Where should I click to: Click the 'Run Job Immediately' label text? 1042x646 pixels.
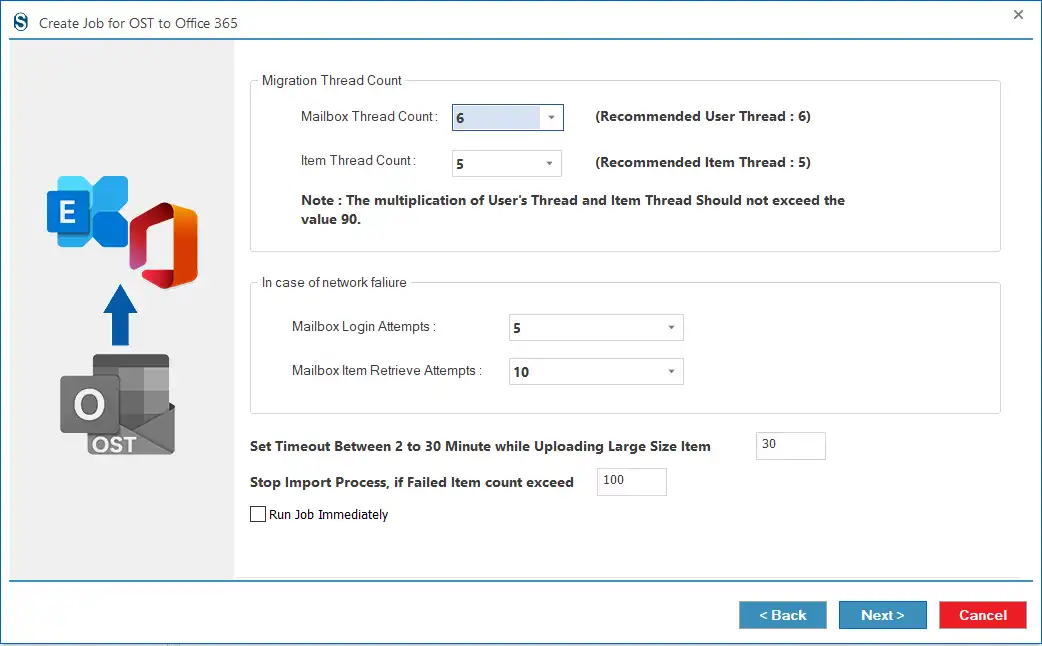[x=328, y=514]
